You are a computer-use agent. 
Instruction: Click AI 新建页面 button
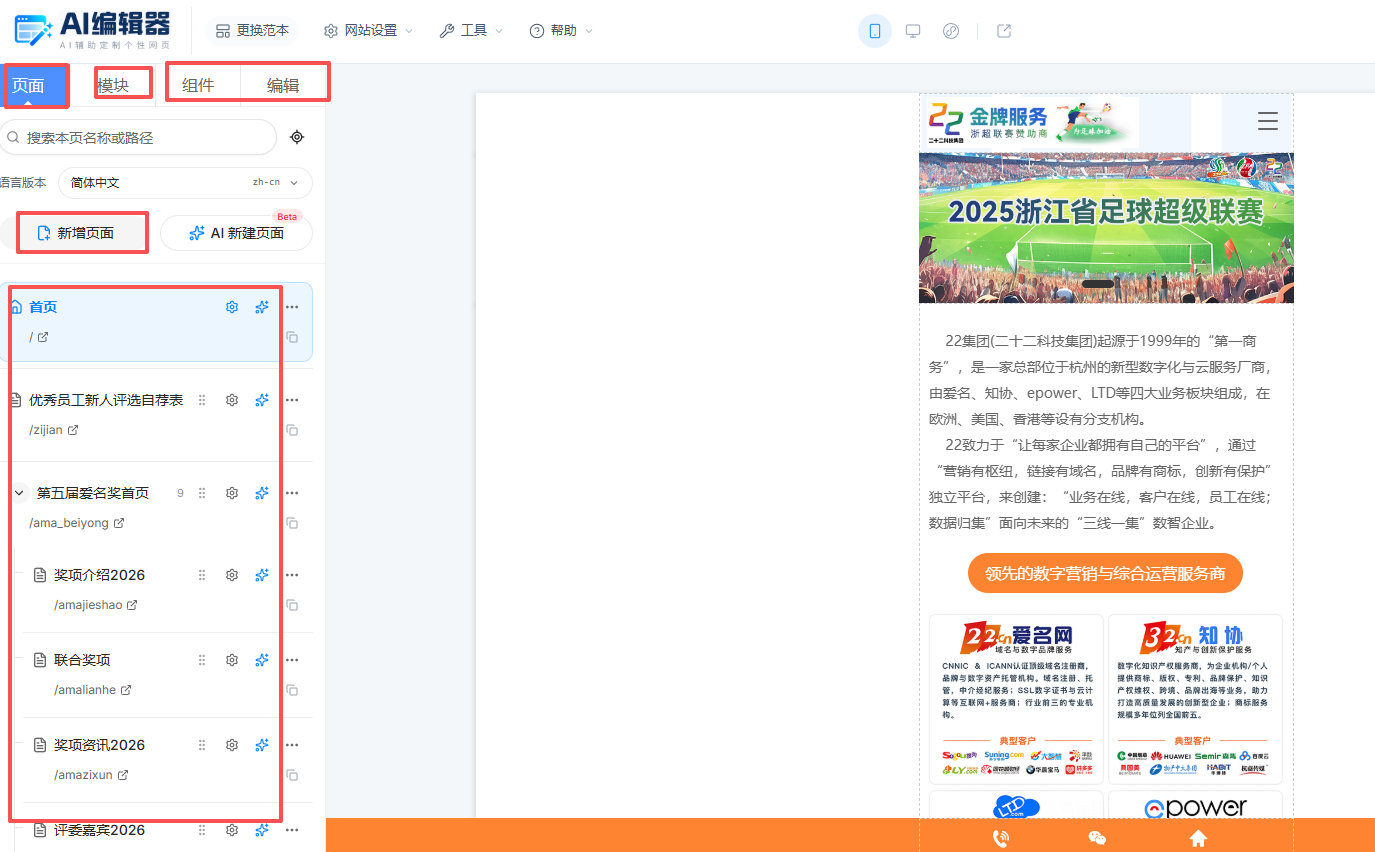click(236, 233)
